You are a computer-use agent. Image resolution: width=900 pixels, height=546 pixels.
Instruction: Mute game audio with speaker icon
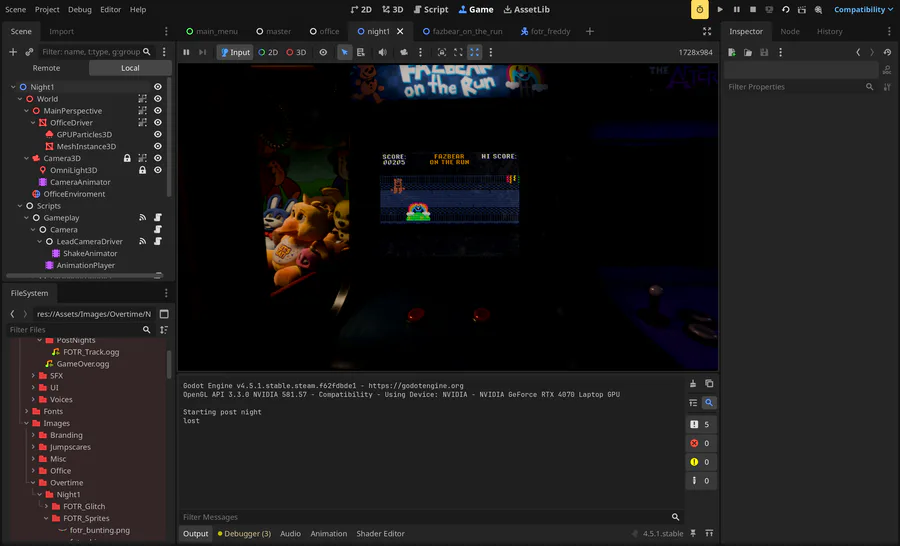382,52
